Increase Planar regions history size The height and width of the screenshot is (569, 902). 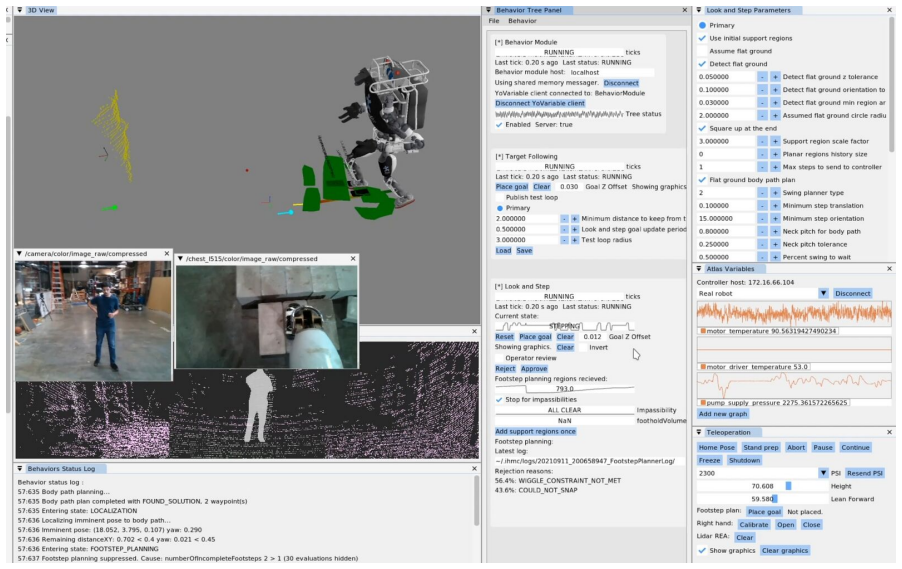click(x=775, y=154)
